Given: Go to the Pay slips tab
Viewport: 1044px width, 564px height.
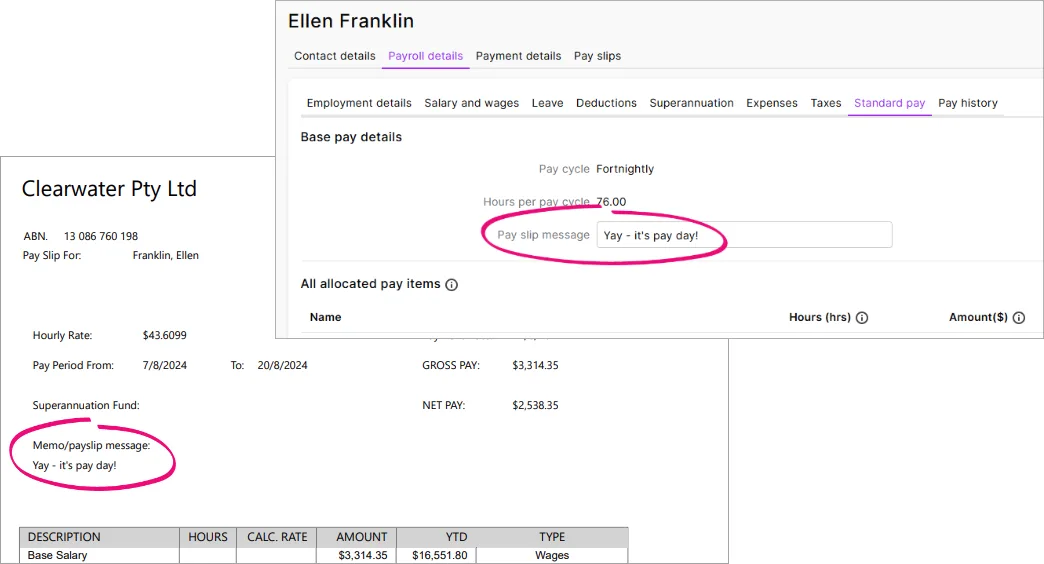Looking at the screenshot, I should click(x=597, y=56).
